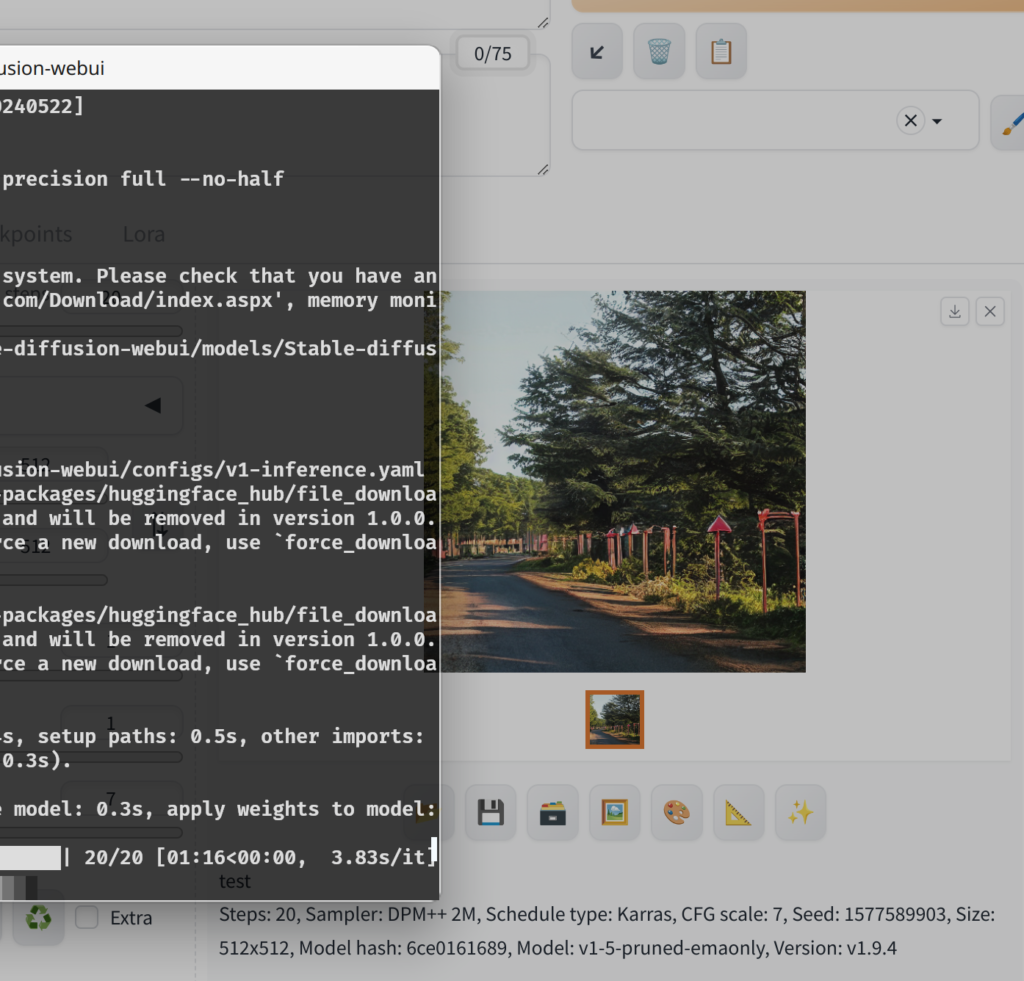Viewport: 1024px width, 981px height.
Task: Click the terminal line 'precision full --no-half'
Action: point(143,179)
